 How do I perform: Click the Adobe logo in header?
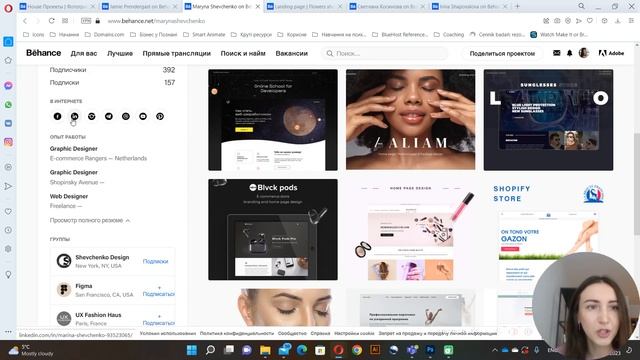(611, 53)
